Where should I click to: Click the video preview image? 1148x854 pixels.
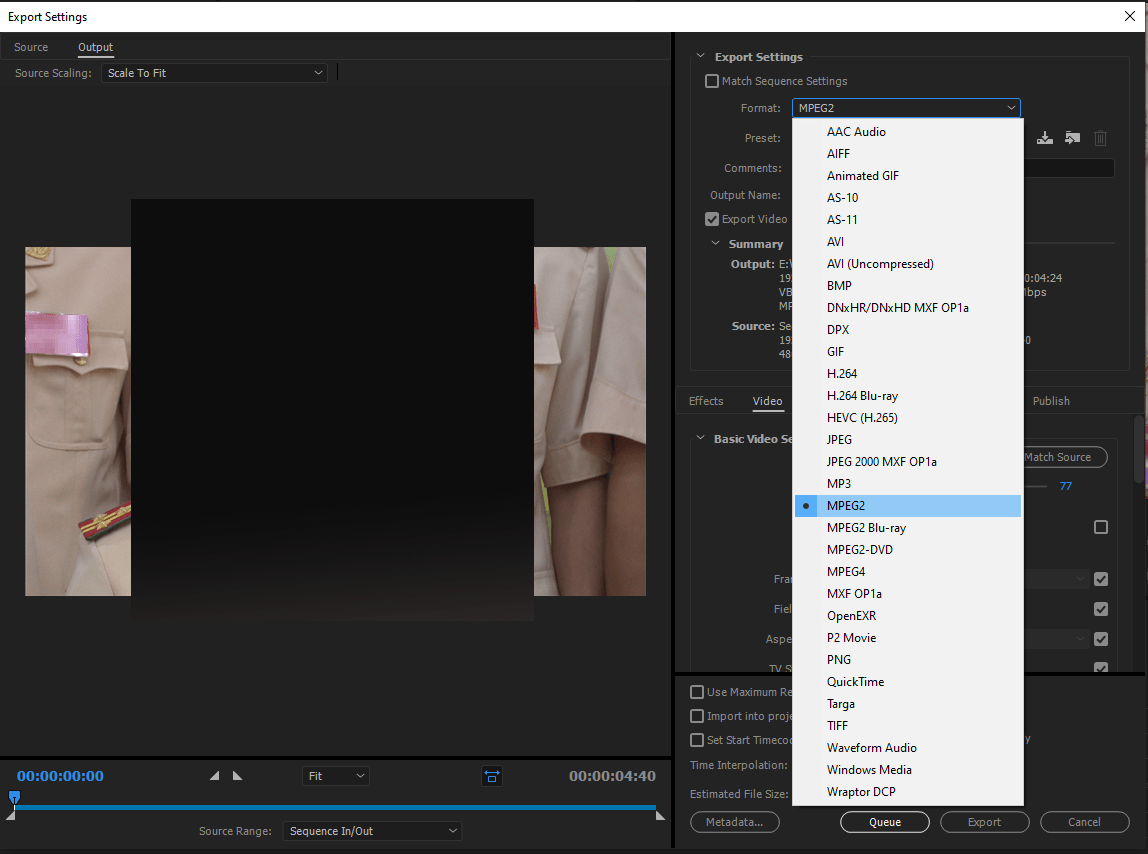coord(335,421)
